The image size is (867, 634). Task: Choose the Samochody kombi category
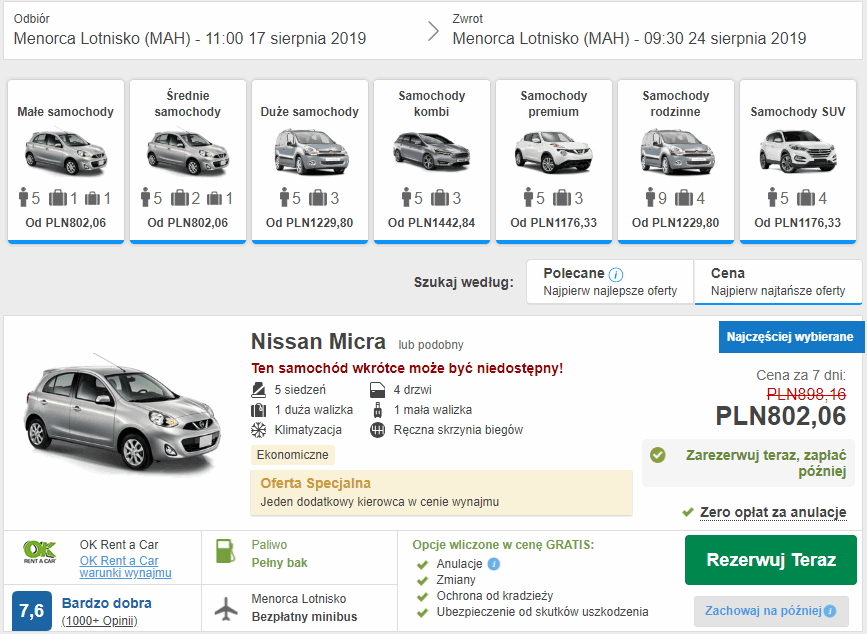point(432,161)
